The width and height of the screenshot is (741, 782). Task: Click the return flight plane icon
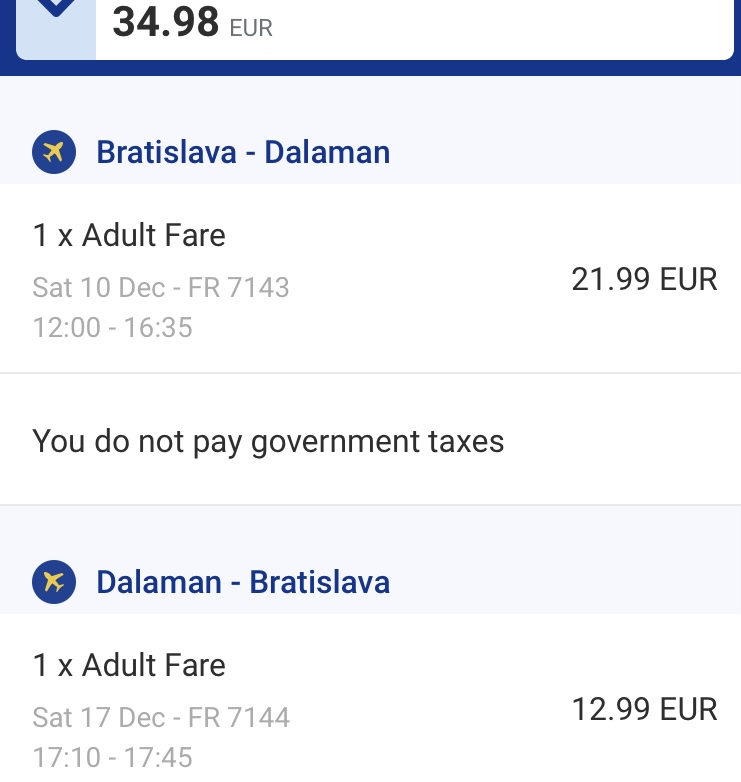54,582
